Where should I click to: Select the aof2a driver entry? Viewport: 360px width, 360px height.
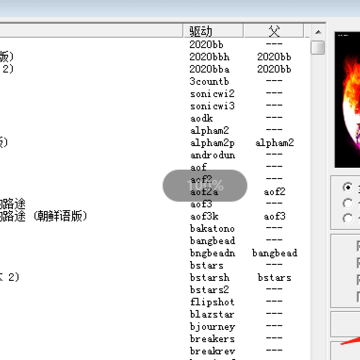(x=204, y=192)
